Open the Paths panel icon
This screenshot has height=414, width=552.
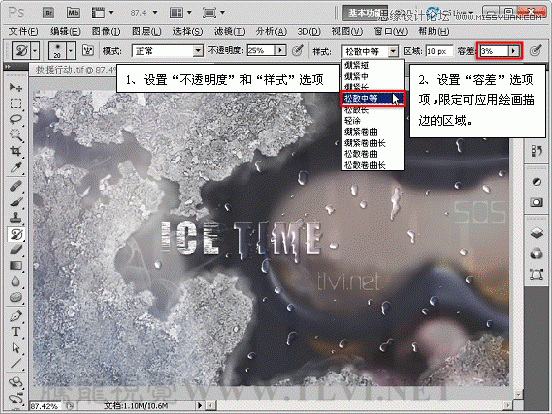coord(536,274)
